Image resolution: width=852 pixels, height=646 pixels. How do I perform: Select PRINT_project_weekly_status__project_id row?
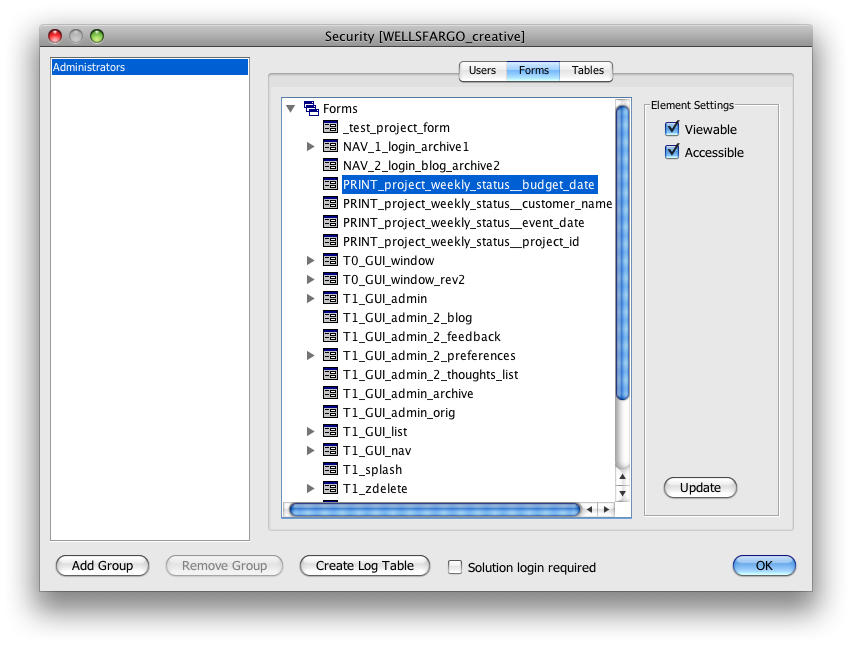pyautogui.click(x=461, y=241)
